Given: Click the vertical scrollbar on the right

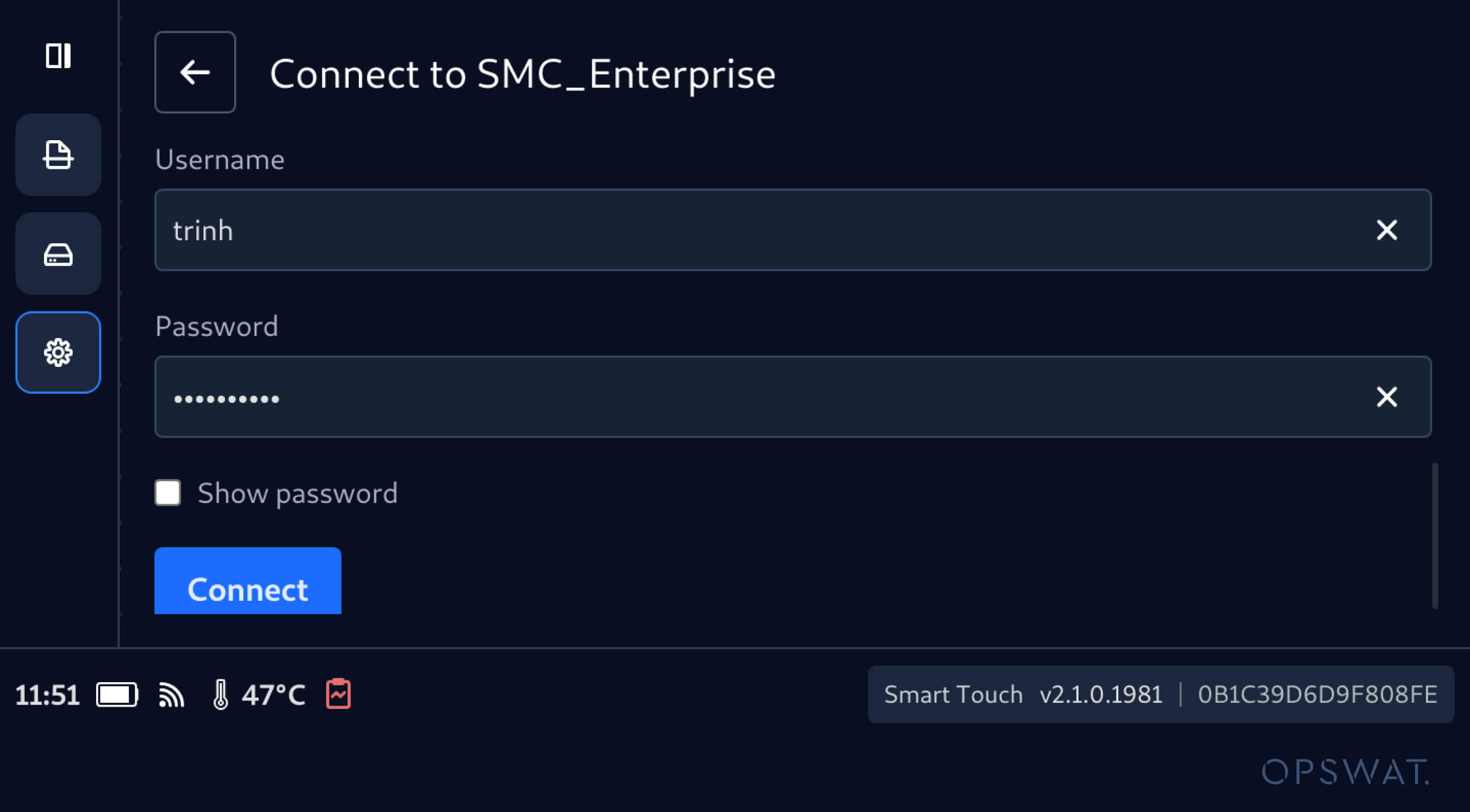Looking at the screenshot, I should click(1435, 536).
